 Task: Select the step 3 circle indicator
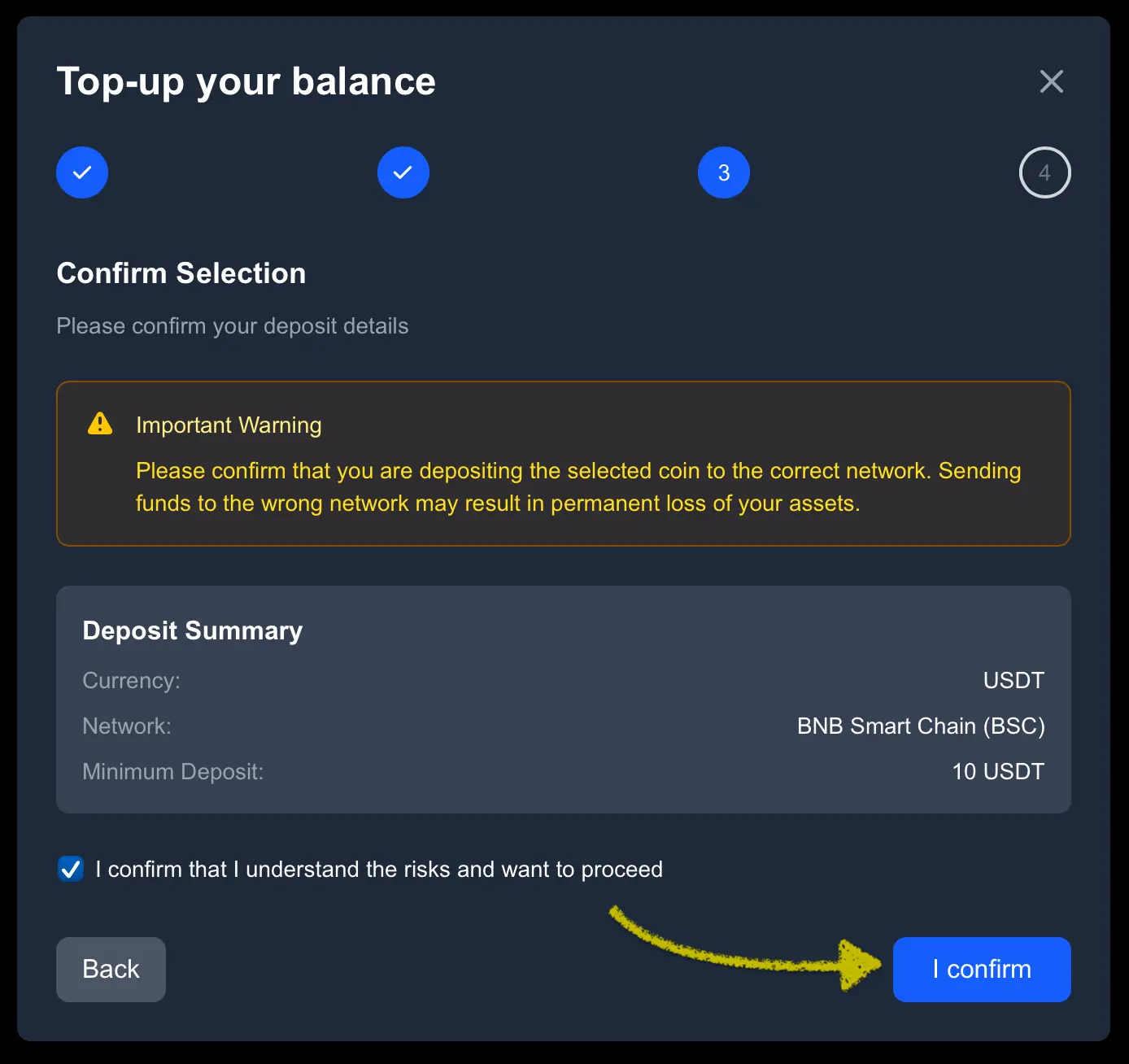[724, 172]
